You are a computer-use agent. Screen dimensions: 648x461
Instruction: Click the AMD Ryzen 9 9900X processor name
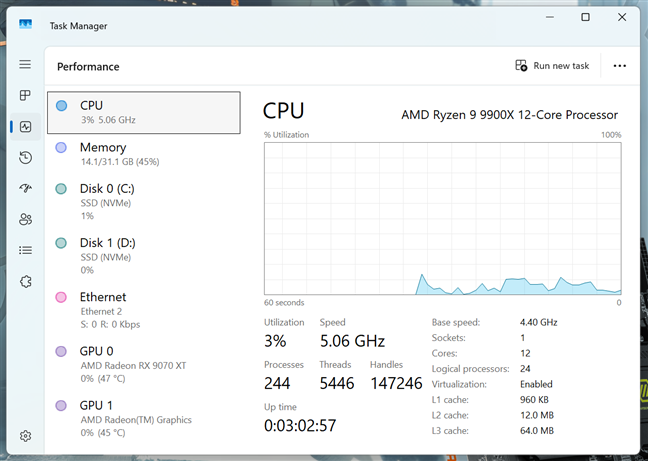[x=510, y=115]
